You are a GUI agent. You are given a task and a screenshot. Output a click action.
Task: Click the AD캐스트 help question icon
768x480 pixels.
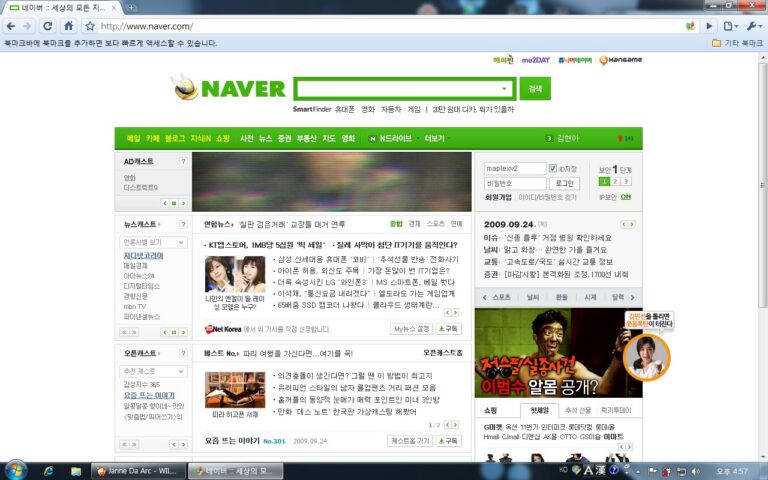(183, 161)
